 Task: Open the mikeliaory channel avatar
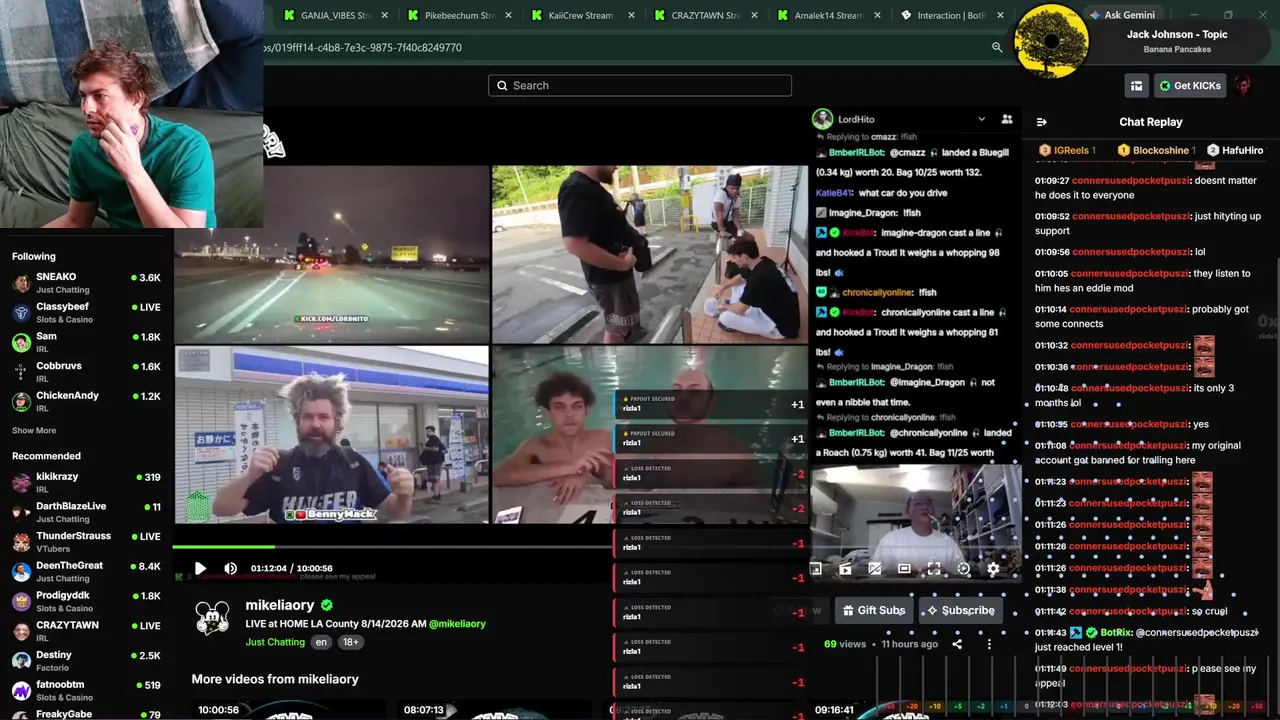[x=212, y=618]
